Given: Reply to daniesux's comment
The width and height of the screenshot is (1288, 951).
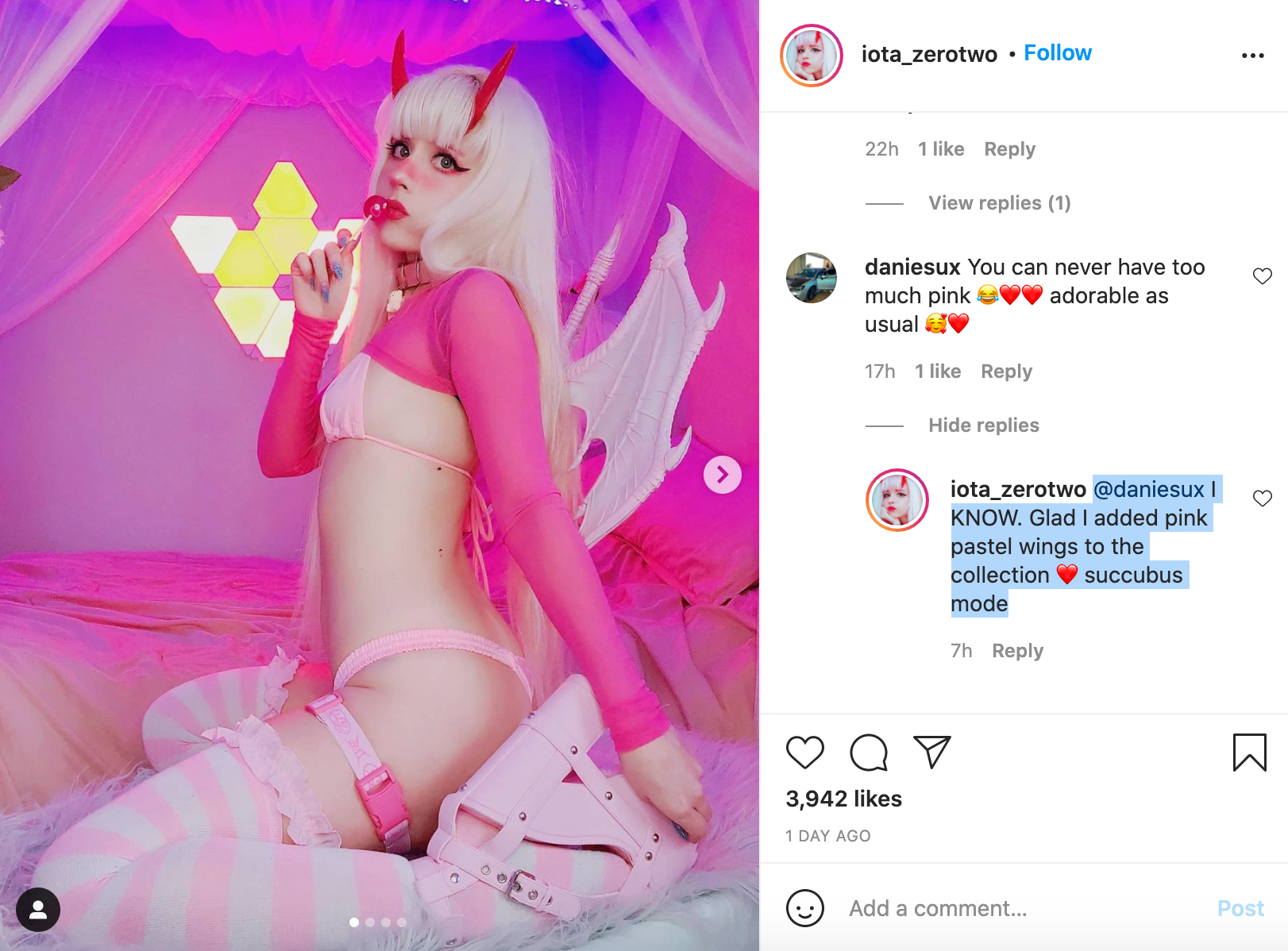Looking at the screenshot, I should tap(1006, 372).
